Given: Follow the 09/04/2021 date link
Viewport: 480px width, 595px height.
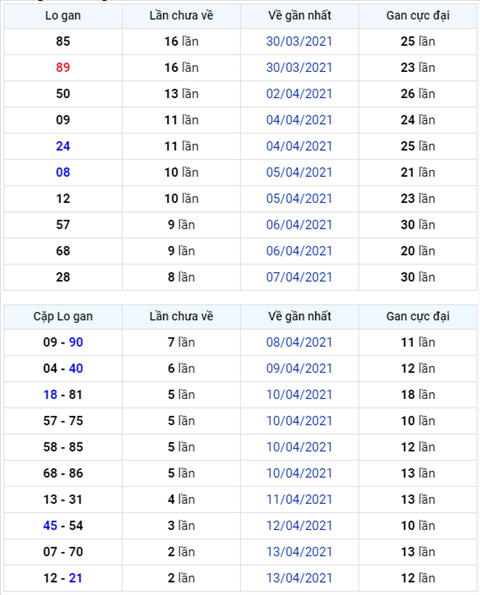Looking at the screenshot, I should point(299,368).
